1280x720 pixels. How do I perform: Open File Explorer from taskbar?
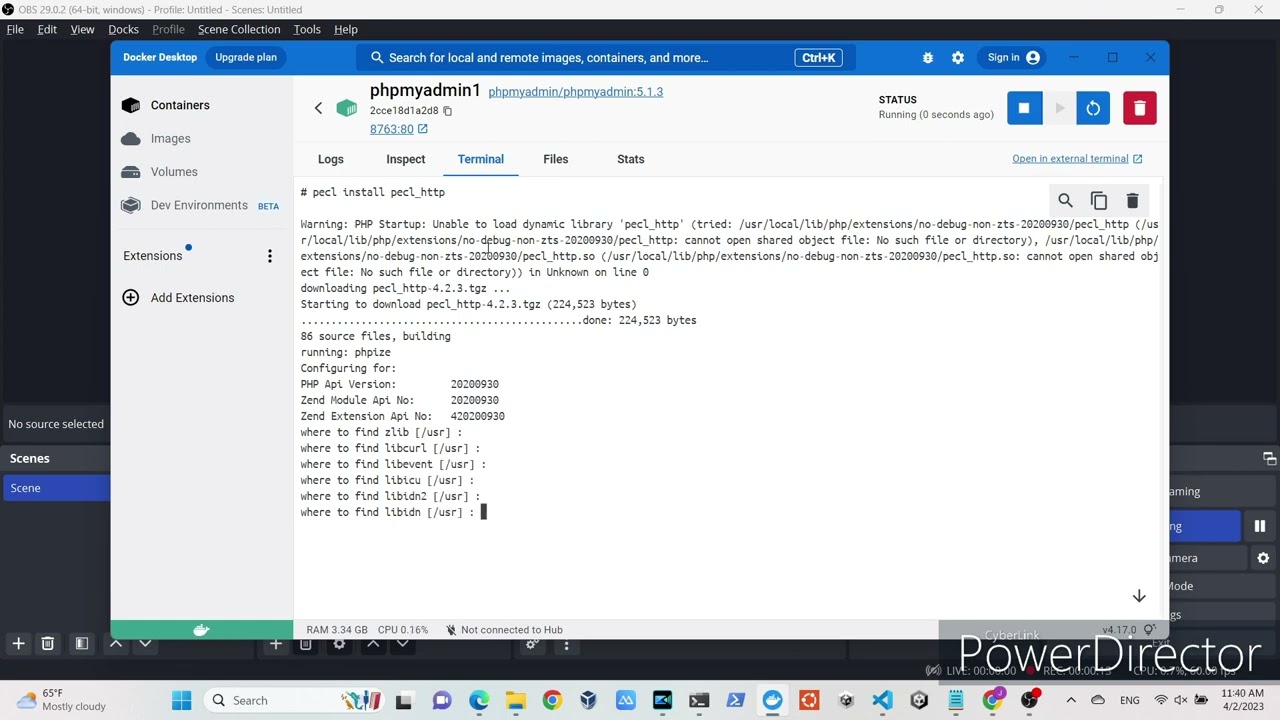click(x=515, y=701)
